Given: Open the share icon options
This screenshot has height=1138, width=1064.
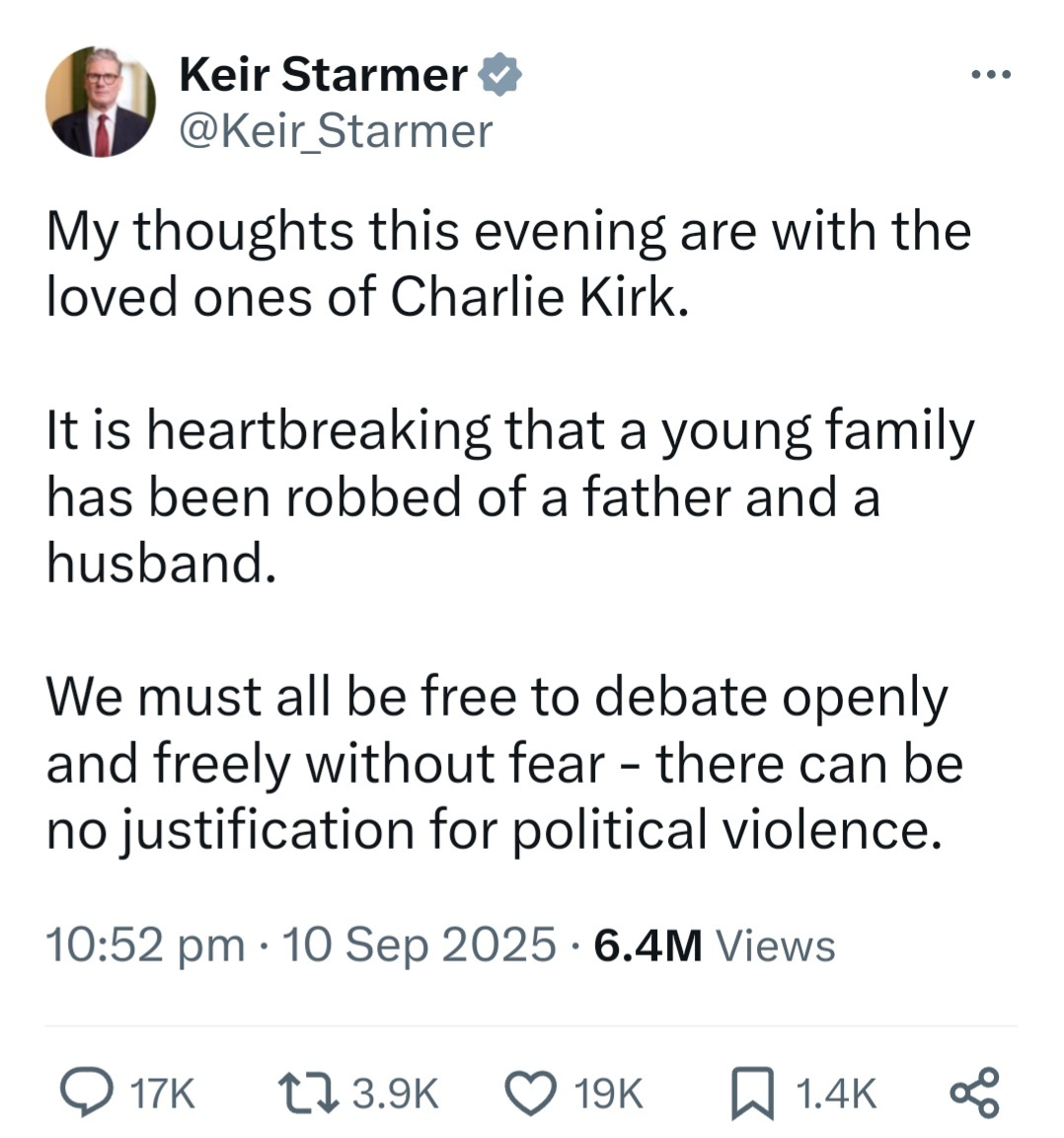Looking at the screenshot, I should [x=974, y=1093].
